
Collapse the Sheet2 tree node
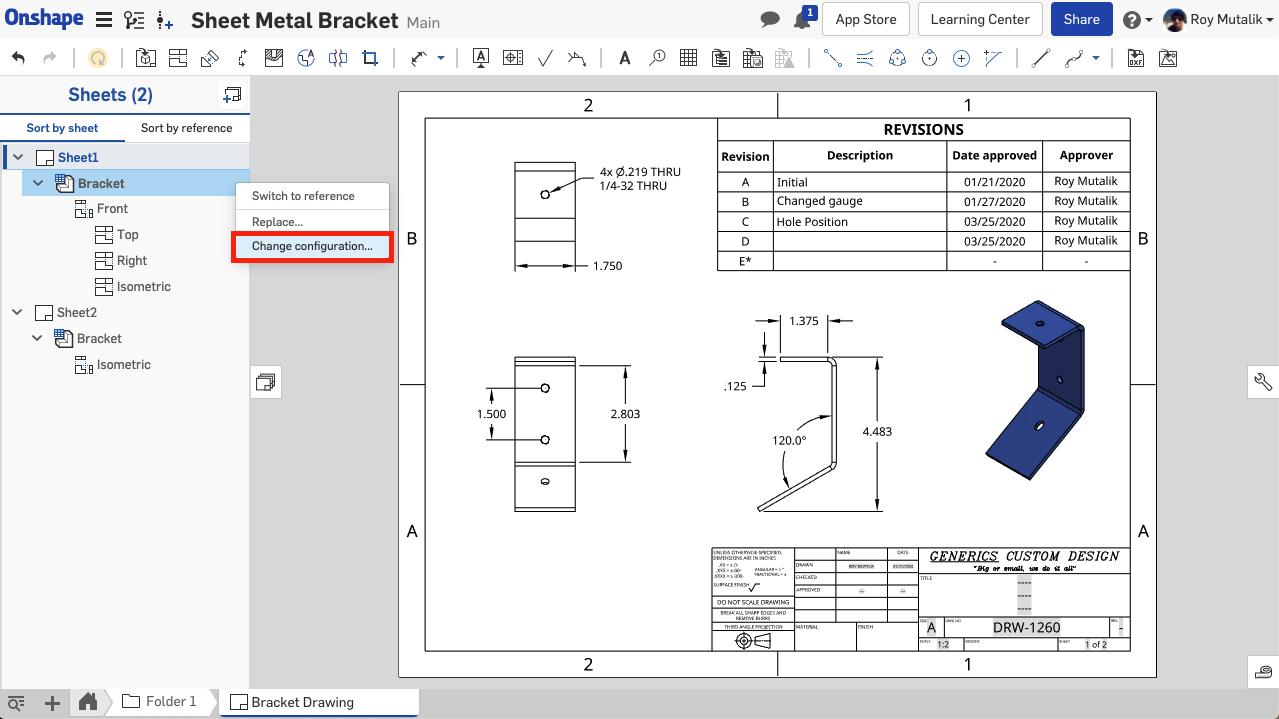pyautogui.click(x=17, y=313)
